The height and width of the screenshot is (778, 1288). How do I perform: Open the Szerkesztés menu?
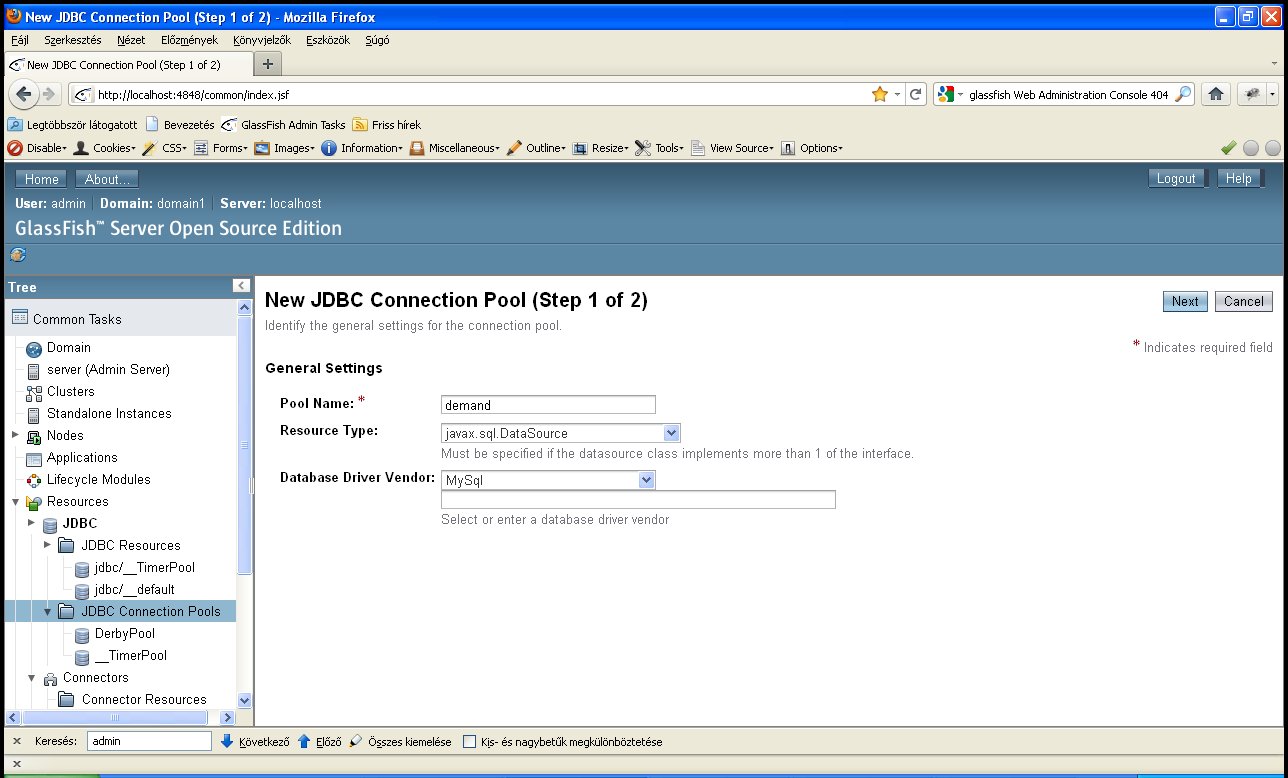[x=73, y=40]
